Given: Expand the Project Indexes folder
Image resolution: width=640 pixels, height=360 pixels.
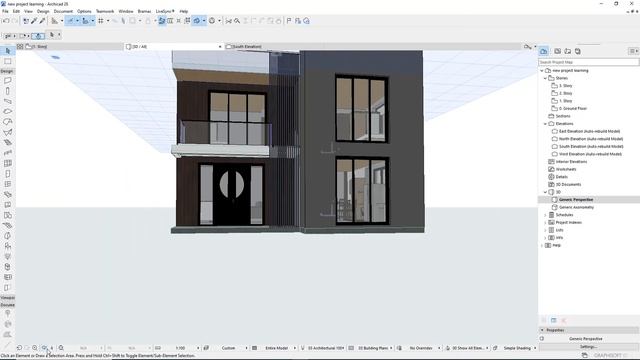Looking at the screenshot, I should (545, 222).
